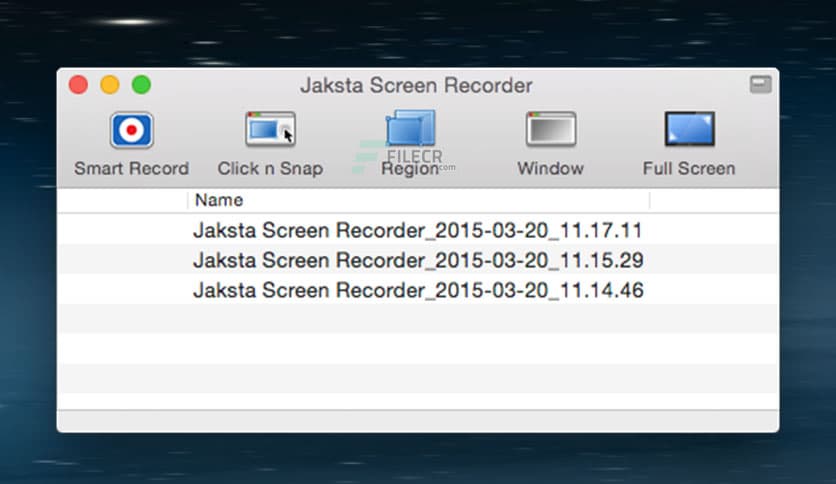Maximize the window with green button
The height and width of the screenshot is (484, 836).
tap(141, 85)
